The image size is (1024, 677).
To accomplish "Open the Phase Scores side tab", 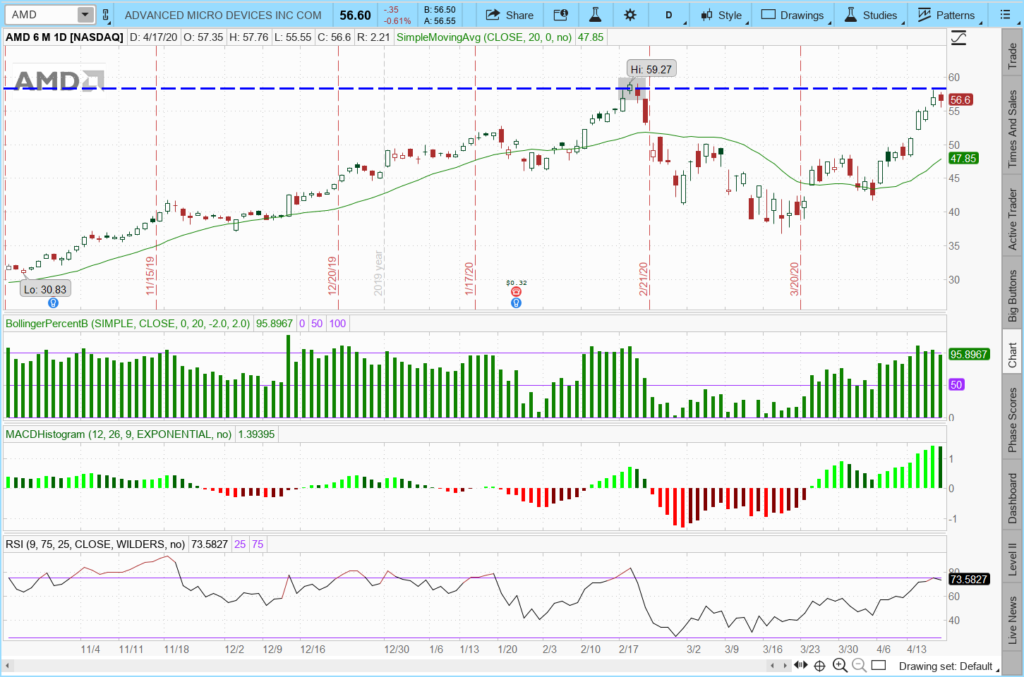I will (x=1012, y=420).
